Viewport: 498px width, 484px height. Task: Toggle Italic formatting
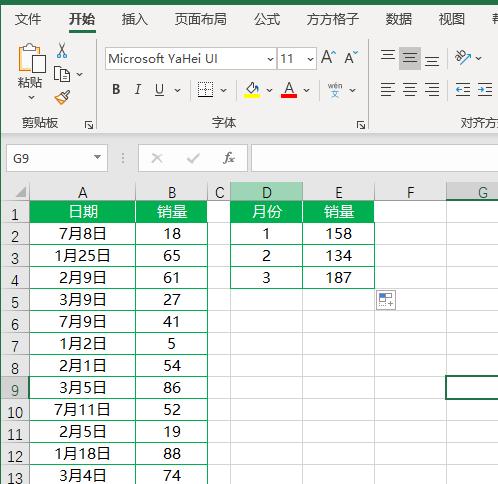point(138,89)
